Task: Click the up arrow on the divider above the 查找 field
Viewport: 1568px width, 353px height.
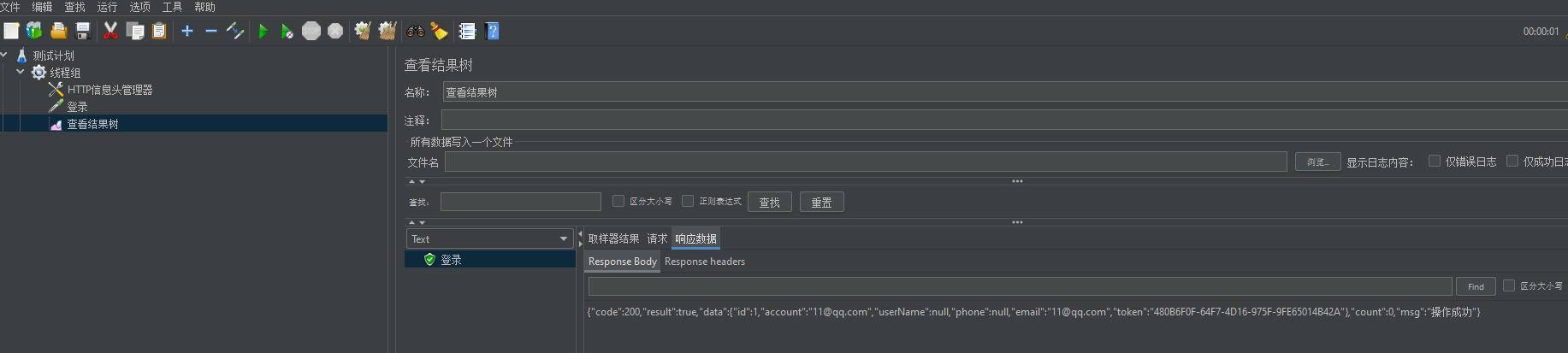Action: coord(411,181)
